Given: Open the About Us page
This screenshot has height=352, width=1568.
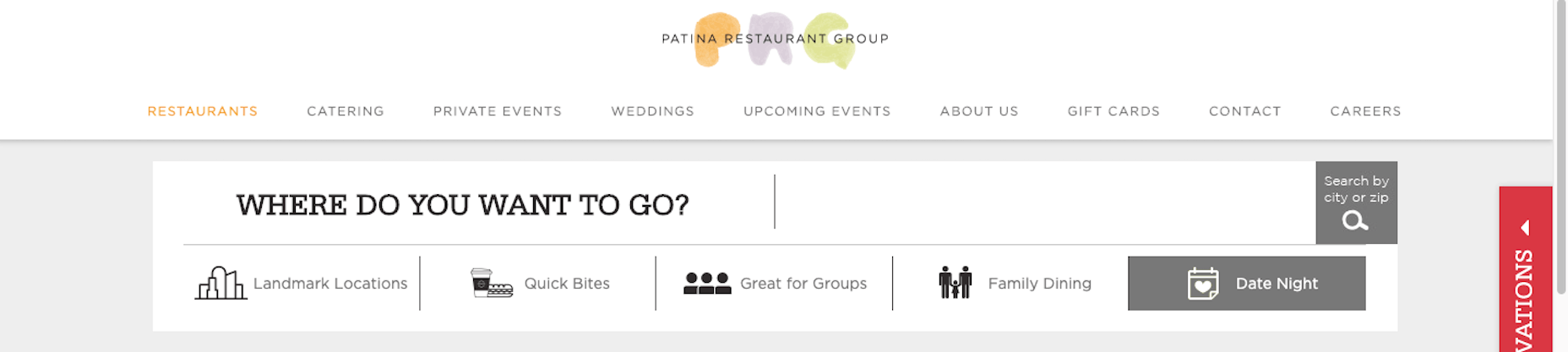Looking at the screenshot, I should point(979,111).
